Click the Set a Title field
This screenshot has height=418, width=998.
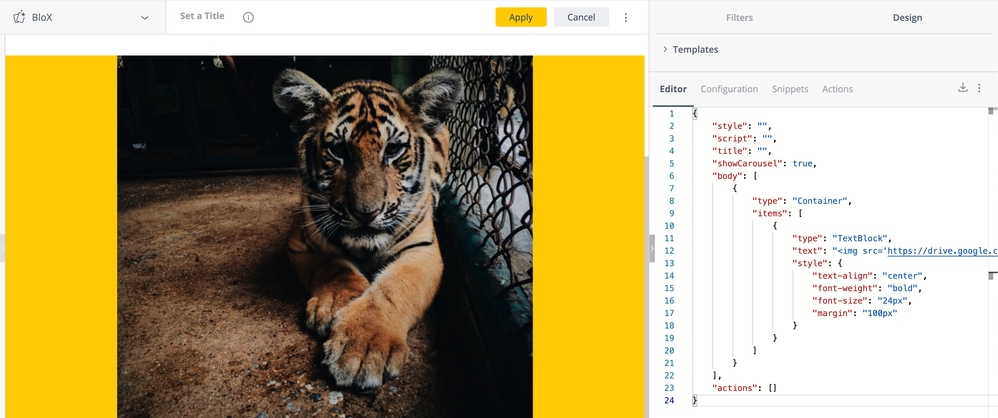202,17
